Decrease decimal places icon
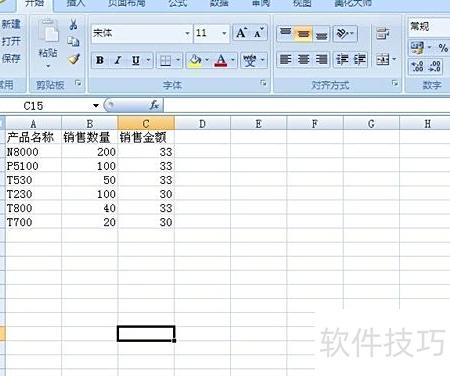This screenshot has height=376, width=450. (x=435, y=66)
